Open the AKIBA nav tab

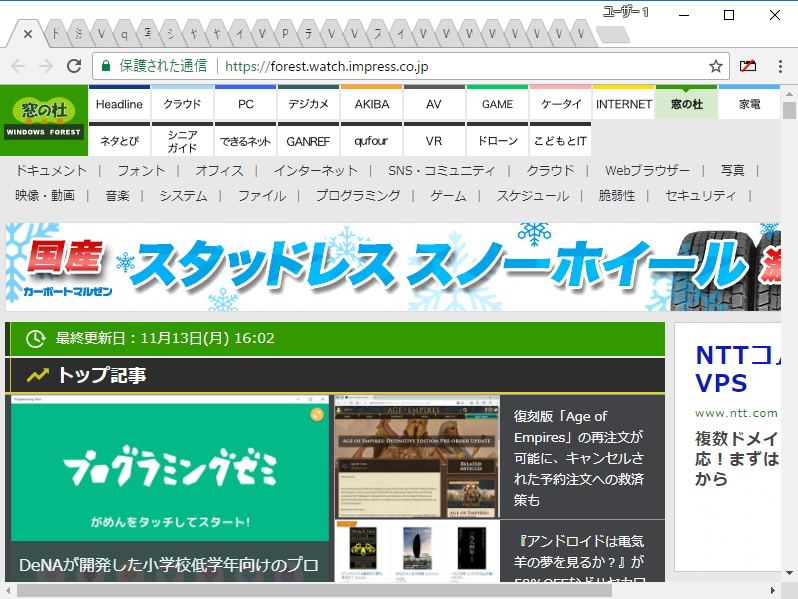(x=372, y=104)
